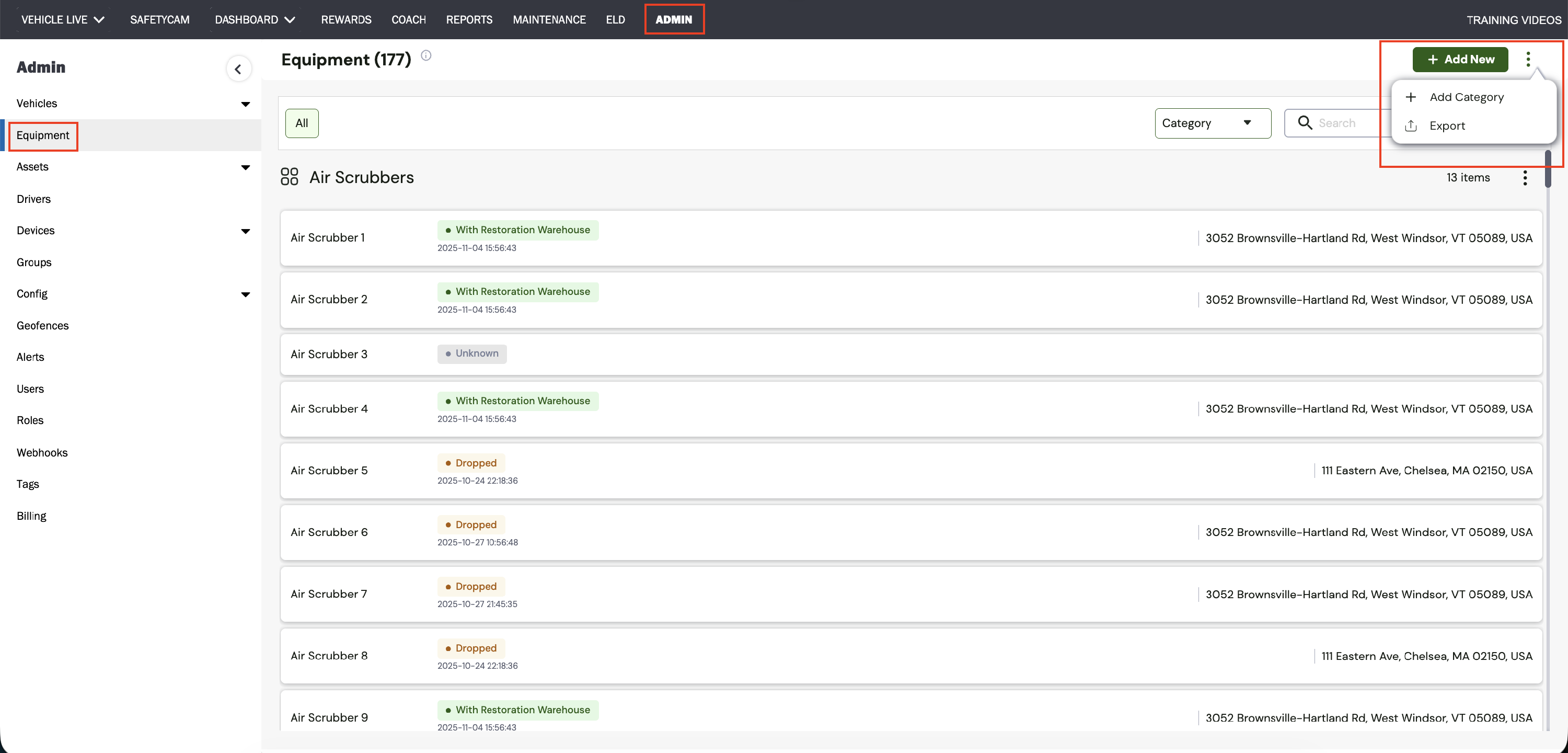Open Air Scrubbers section three-dot options
The width and height of the screenshot is (1568, 753).
1524,177
